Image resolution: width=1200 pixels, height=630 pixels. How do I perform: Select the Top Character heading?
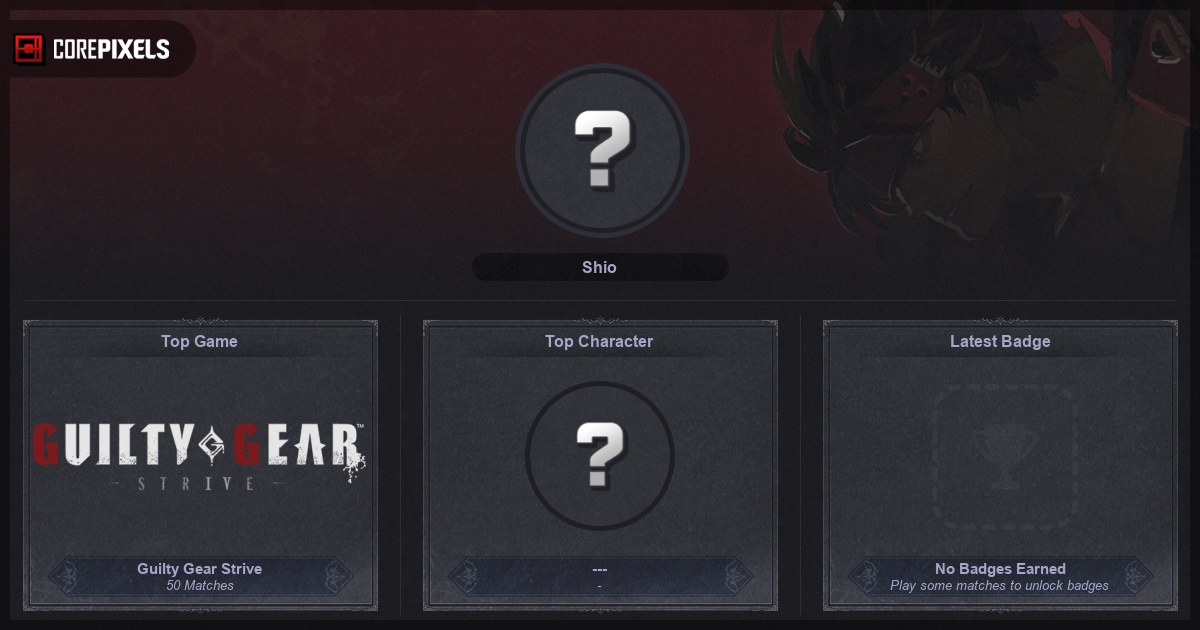[599, 341]
